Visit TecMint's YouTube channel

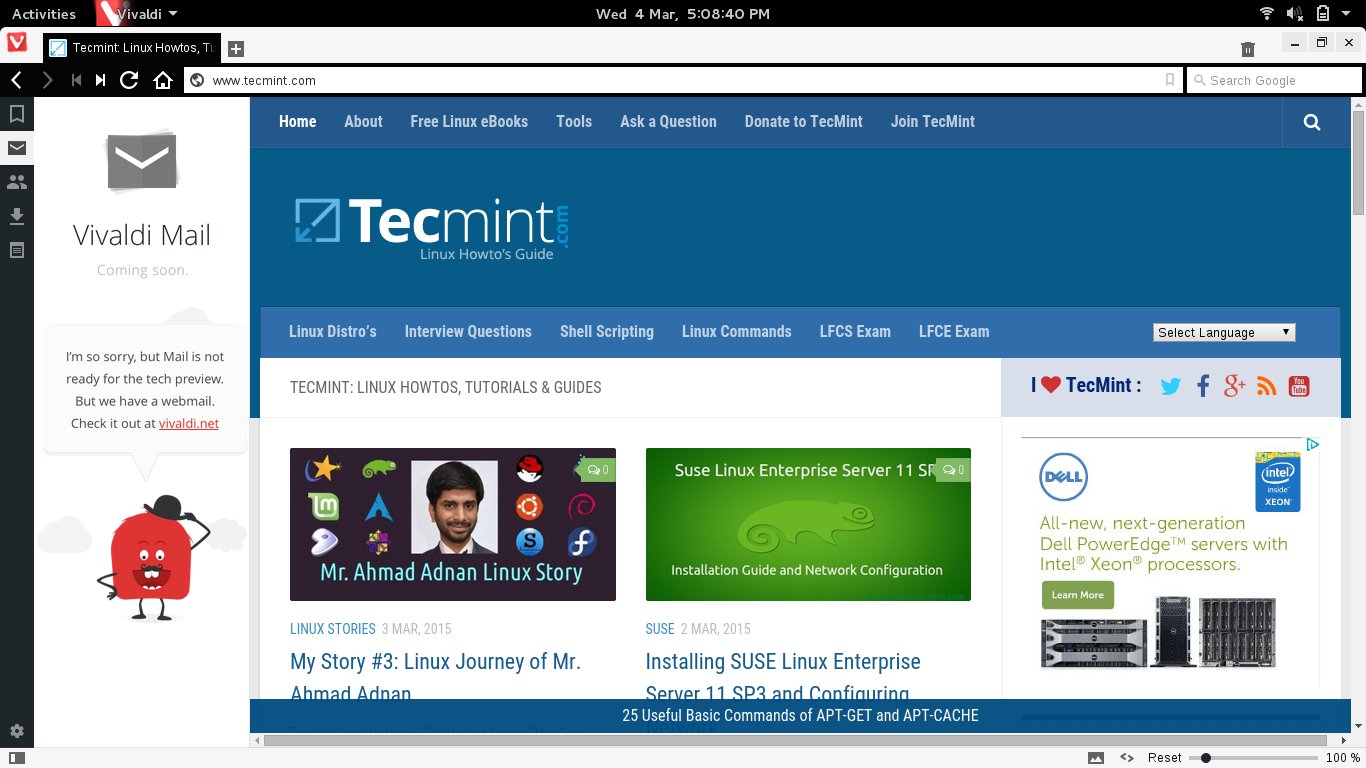(1299, 386)
